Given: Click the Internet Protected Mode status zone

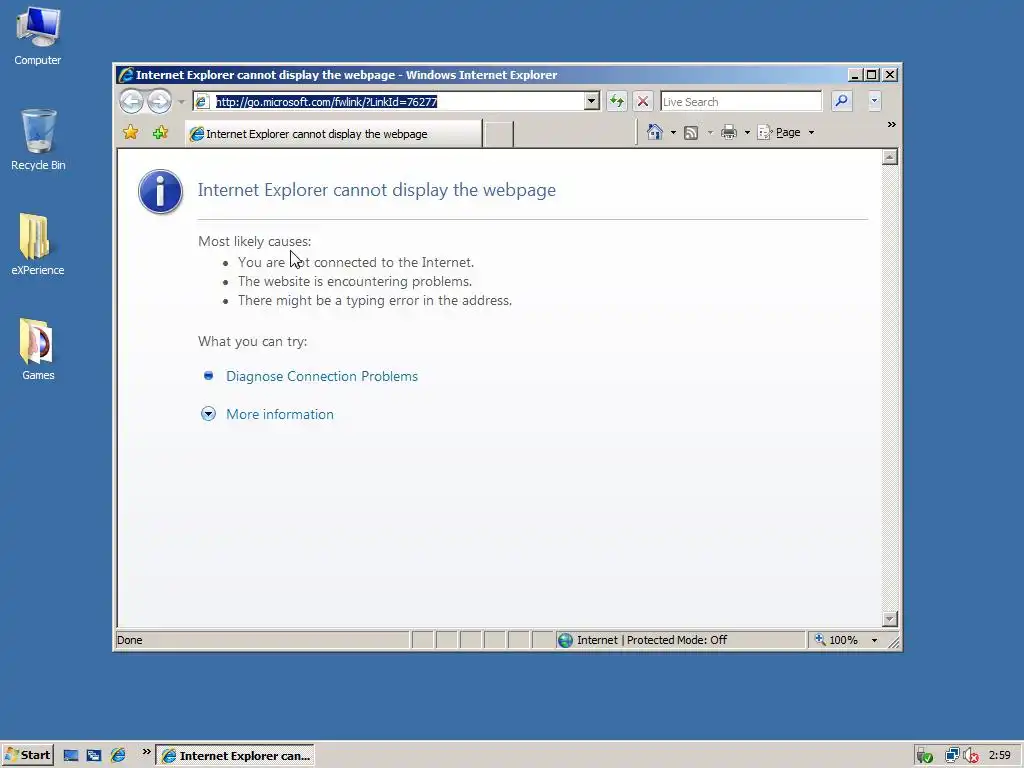Looking at the screenshot, I should (680, 640).
